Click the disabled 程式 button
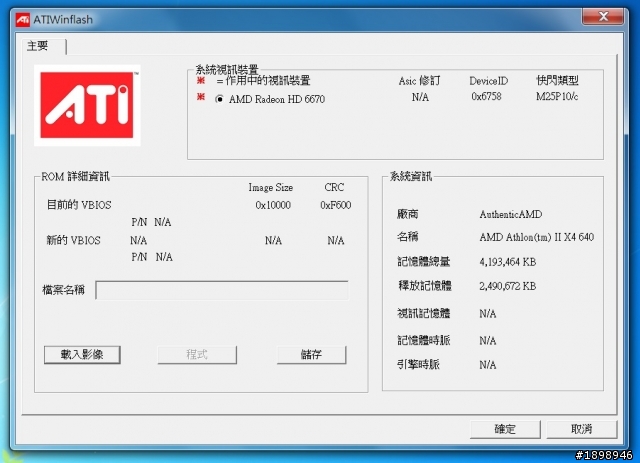The height and width of the screenshot is (463, 640). [x=197, y=354]
